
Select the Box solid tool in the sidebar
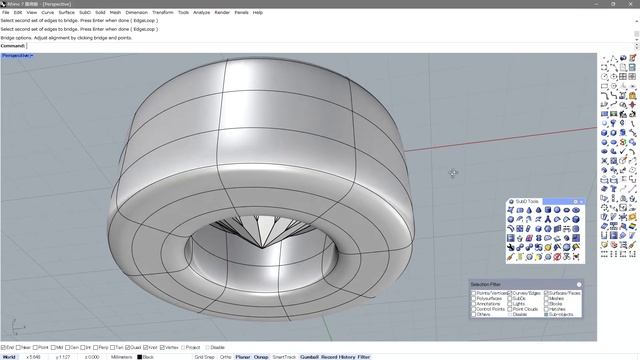tap(604, 133)
